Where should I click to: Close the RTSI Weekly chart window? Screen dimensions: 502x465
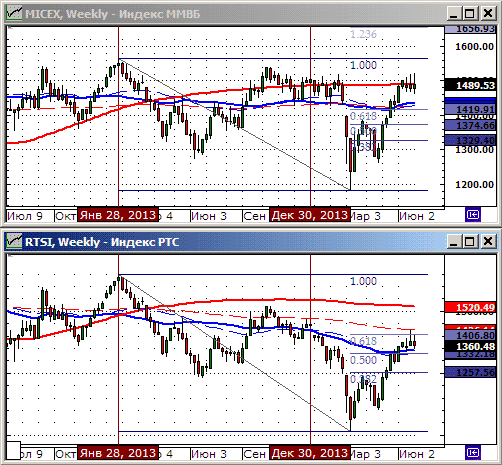[x=488, y=241]
